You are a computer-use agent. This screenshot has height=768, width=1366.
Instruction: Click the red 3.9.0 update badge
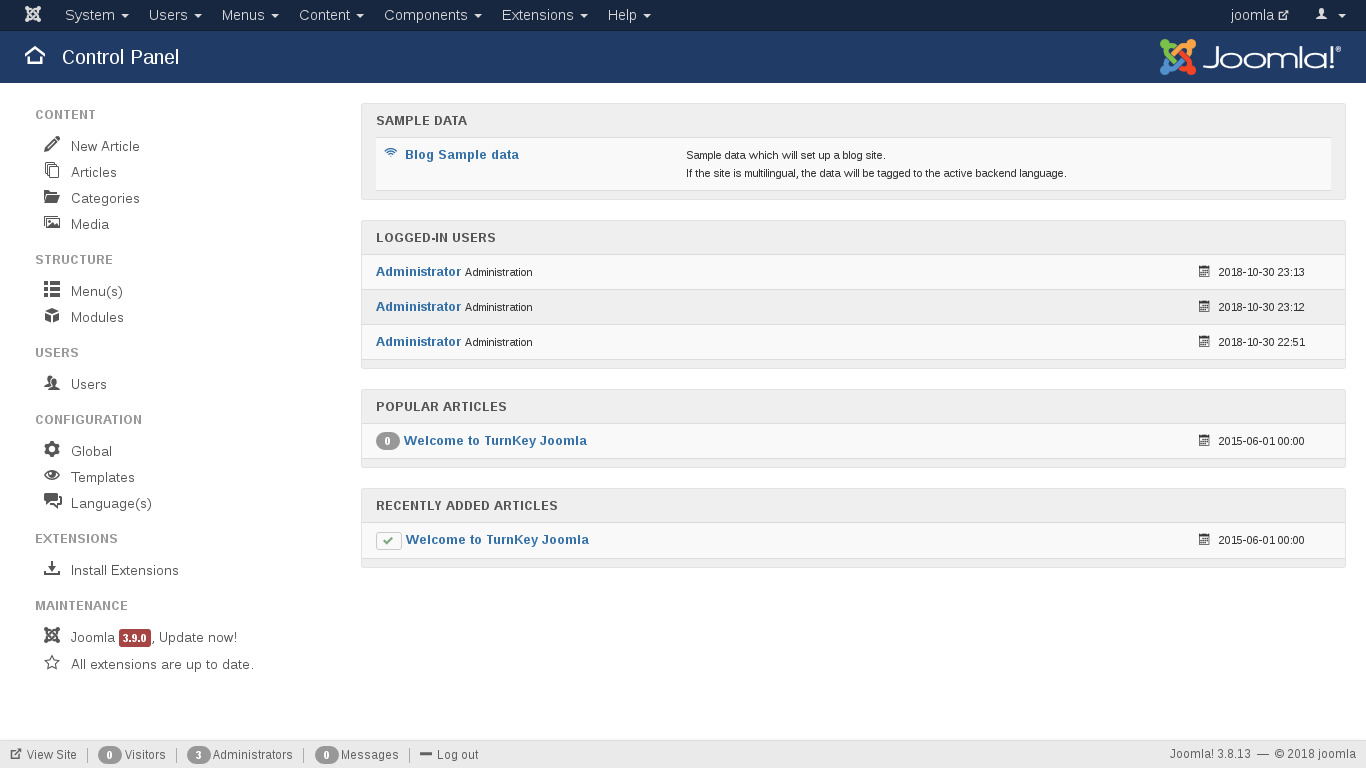point(135,638)
